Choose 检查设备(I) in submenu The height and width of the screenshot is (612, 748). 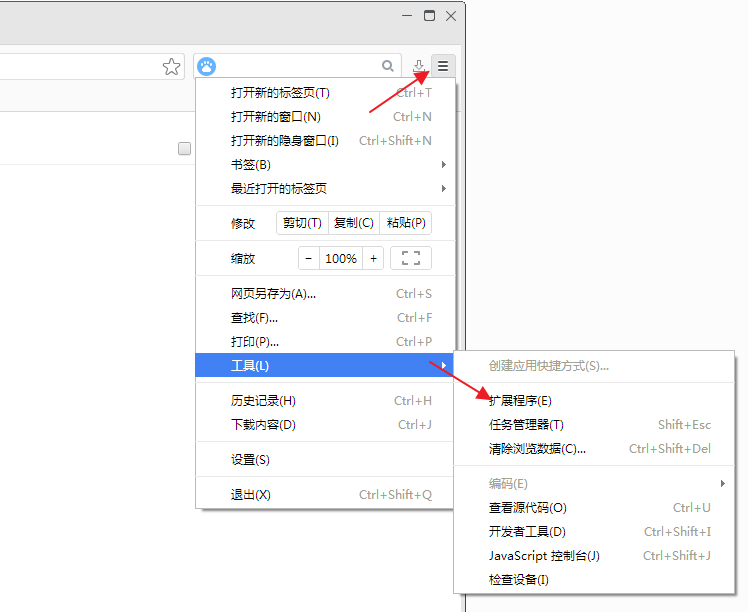pos(594,580)
